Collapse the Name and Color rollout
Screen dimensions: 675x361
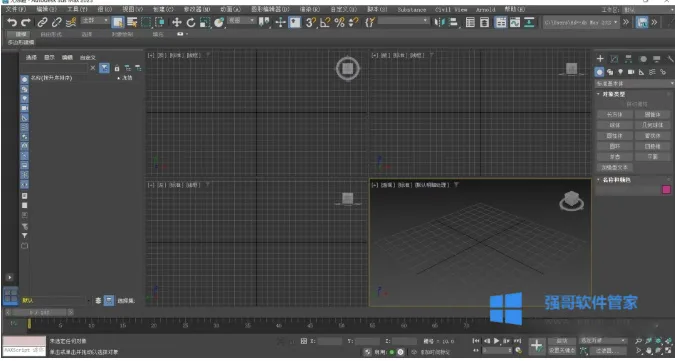point(616,179)
